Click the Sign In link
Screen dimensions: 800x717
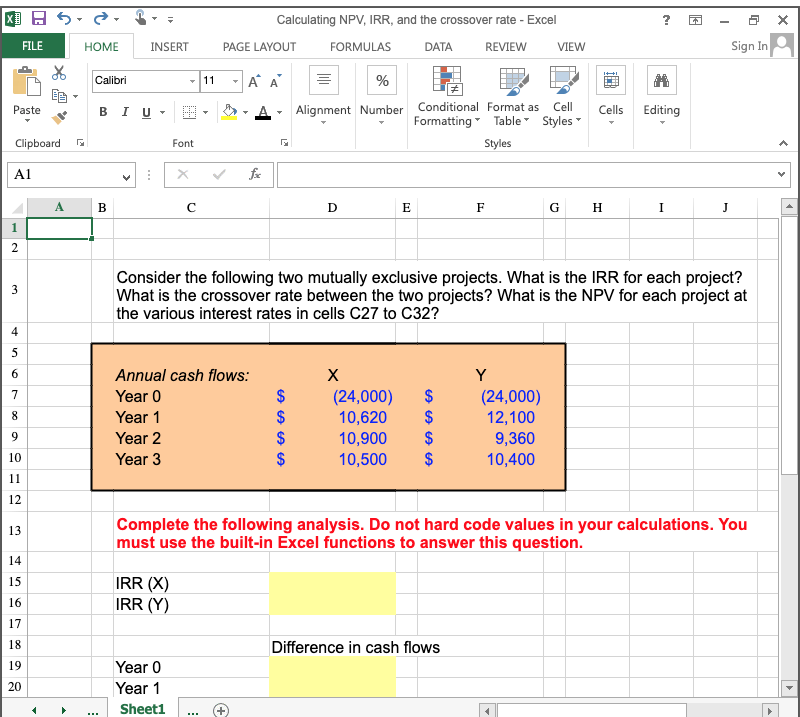(x=749, y=46)
